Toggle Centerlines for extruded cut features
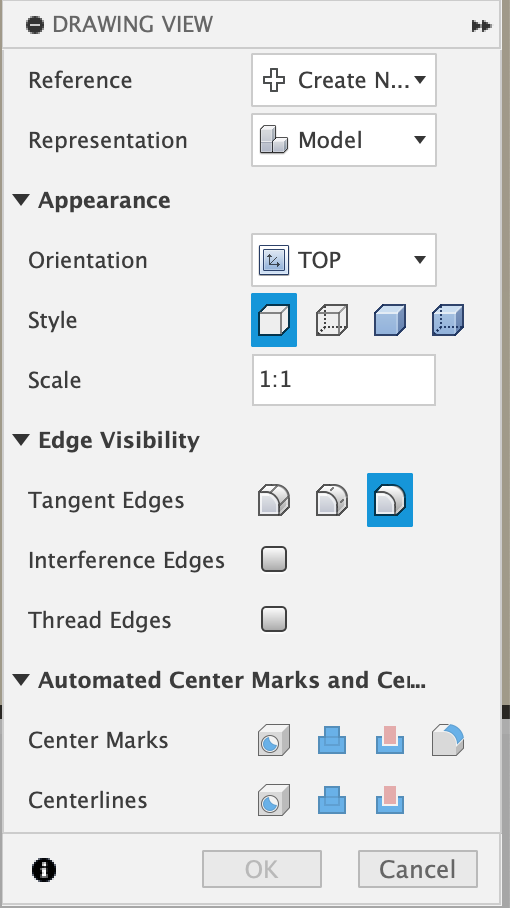This screenshot has width=510, height=908. click(x=390, y=800)
